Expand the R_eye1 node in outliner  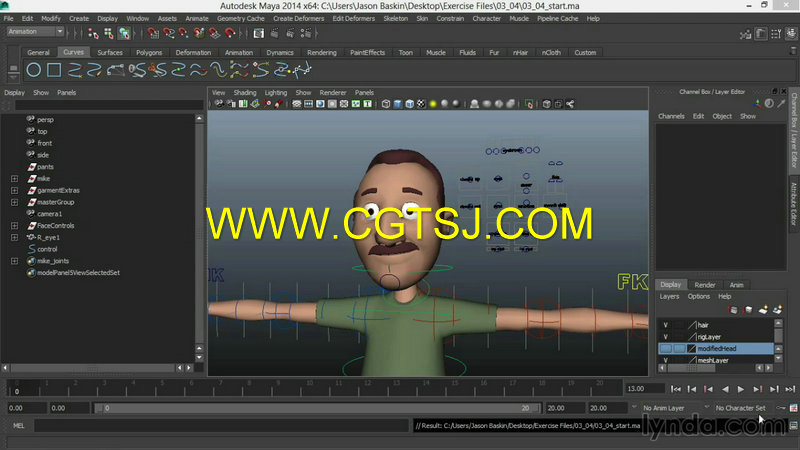pyautogui.click(x=14, y=237)
